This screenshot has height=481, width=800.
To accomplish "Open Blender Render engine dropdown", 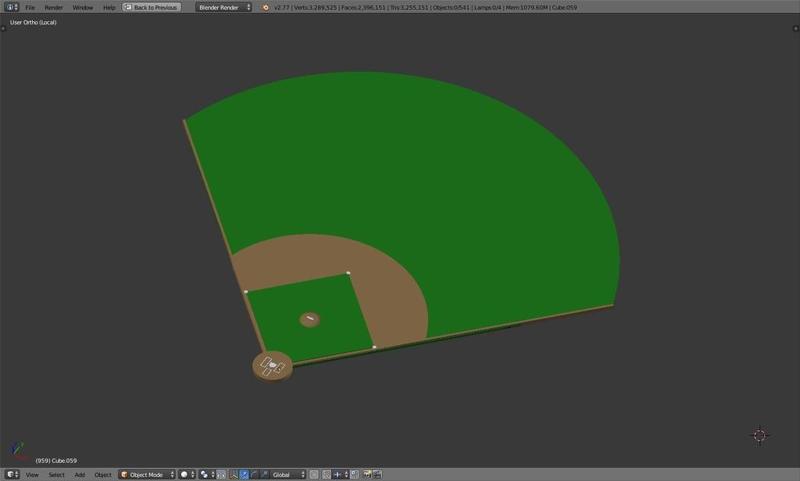I will [223, 7].
